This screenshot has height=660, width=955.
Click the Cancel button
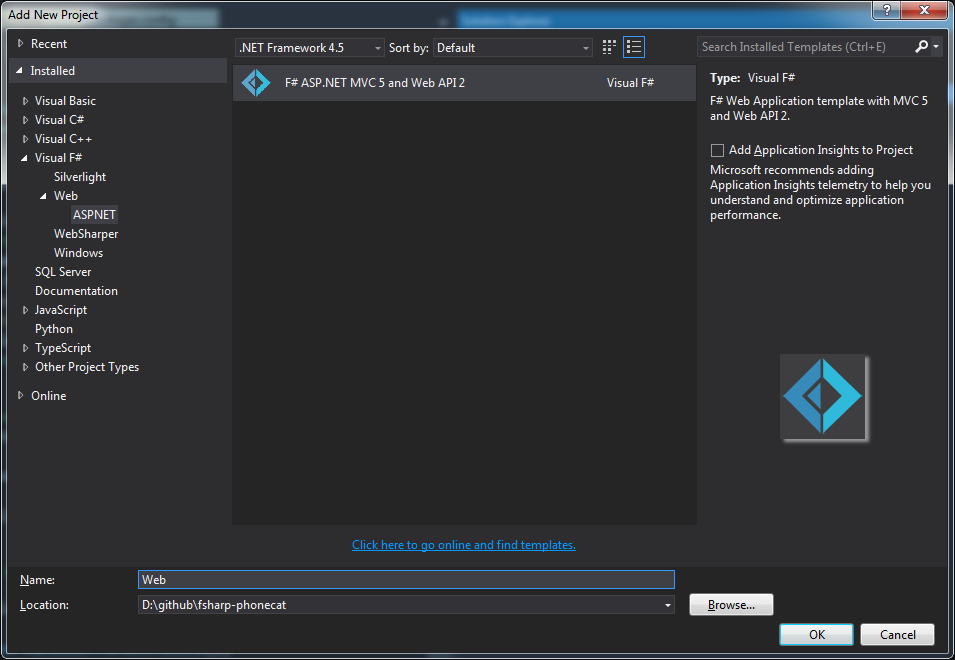[897, 634]
